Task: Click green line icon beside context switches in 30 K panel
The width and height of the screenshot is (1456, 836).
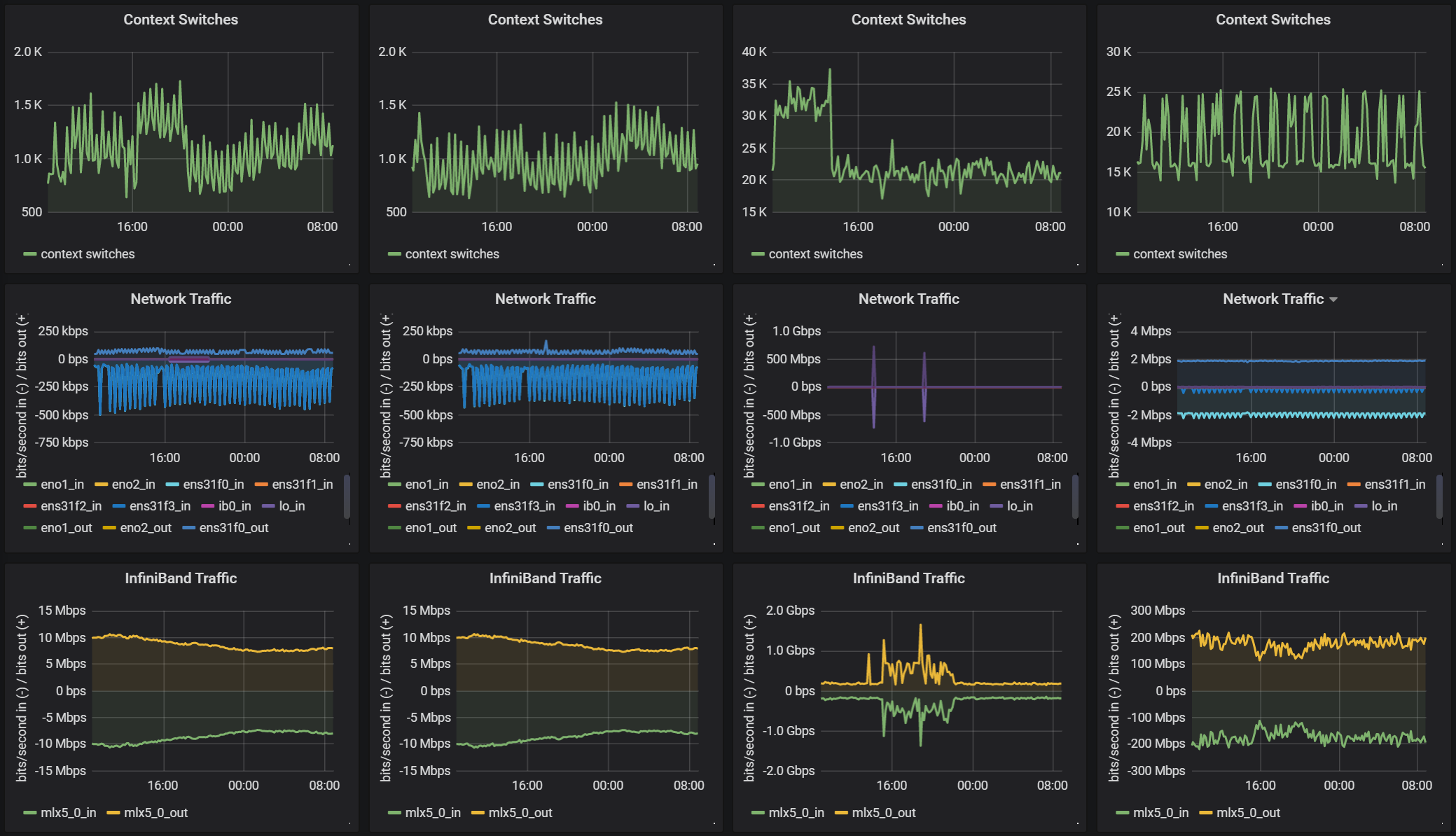Action: pos(1122,254)
